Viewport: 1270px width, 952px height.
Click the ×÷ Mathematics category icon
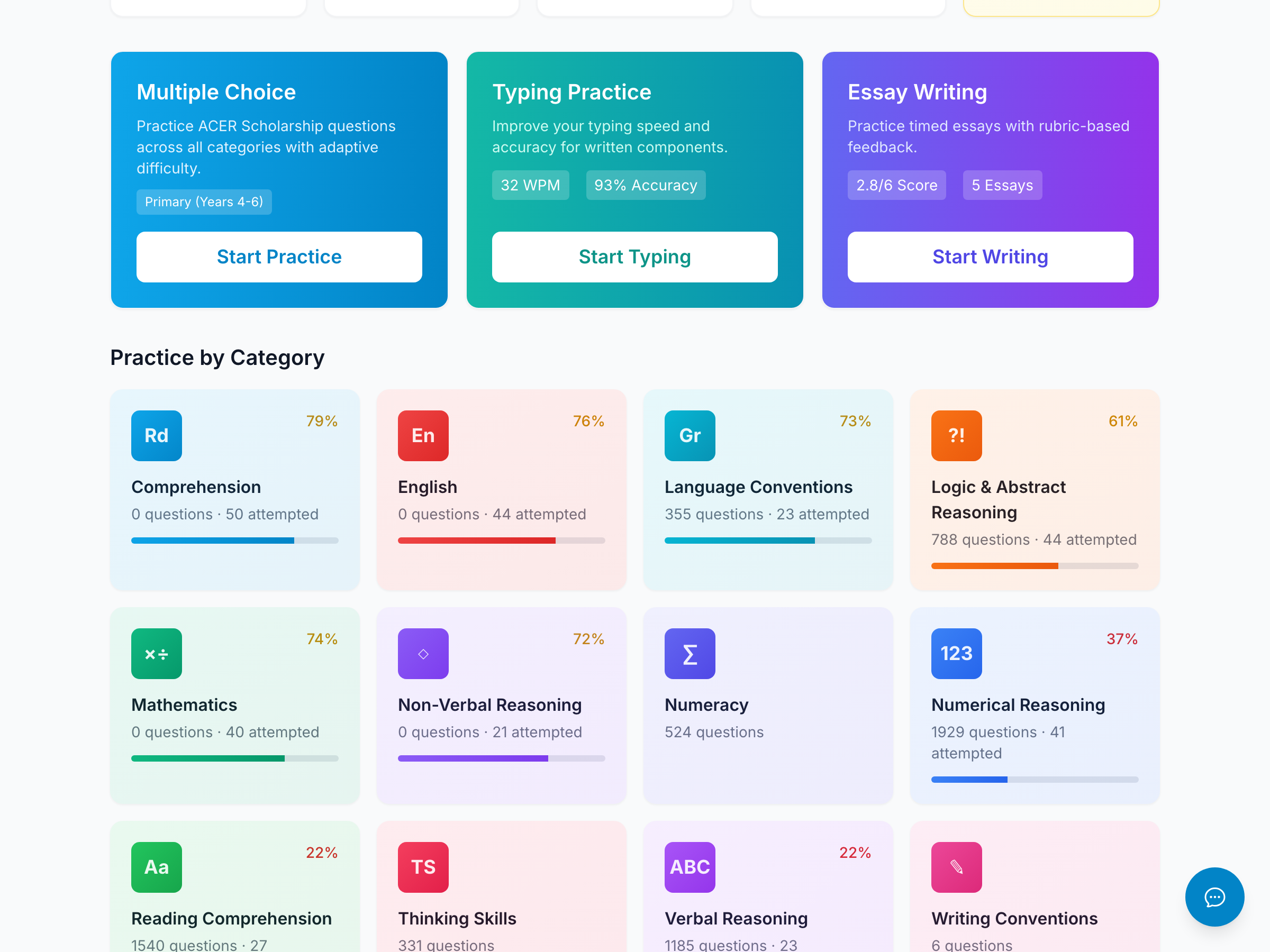point(156,654)
